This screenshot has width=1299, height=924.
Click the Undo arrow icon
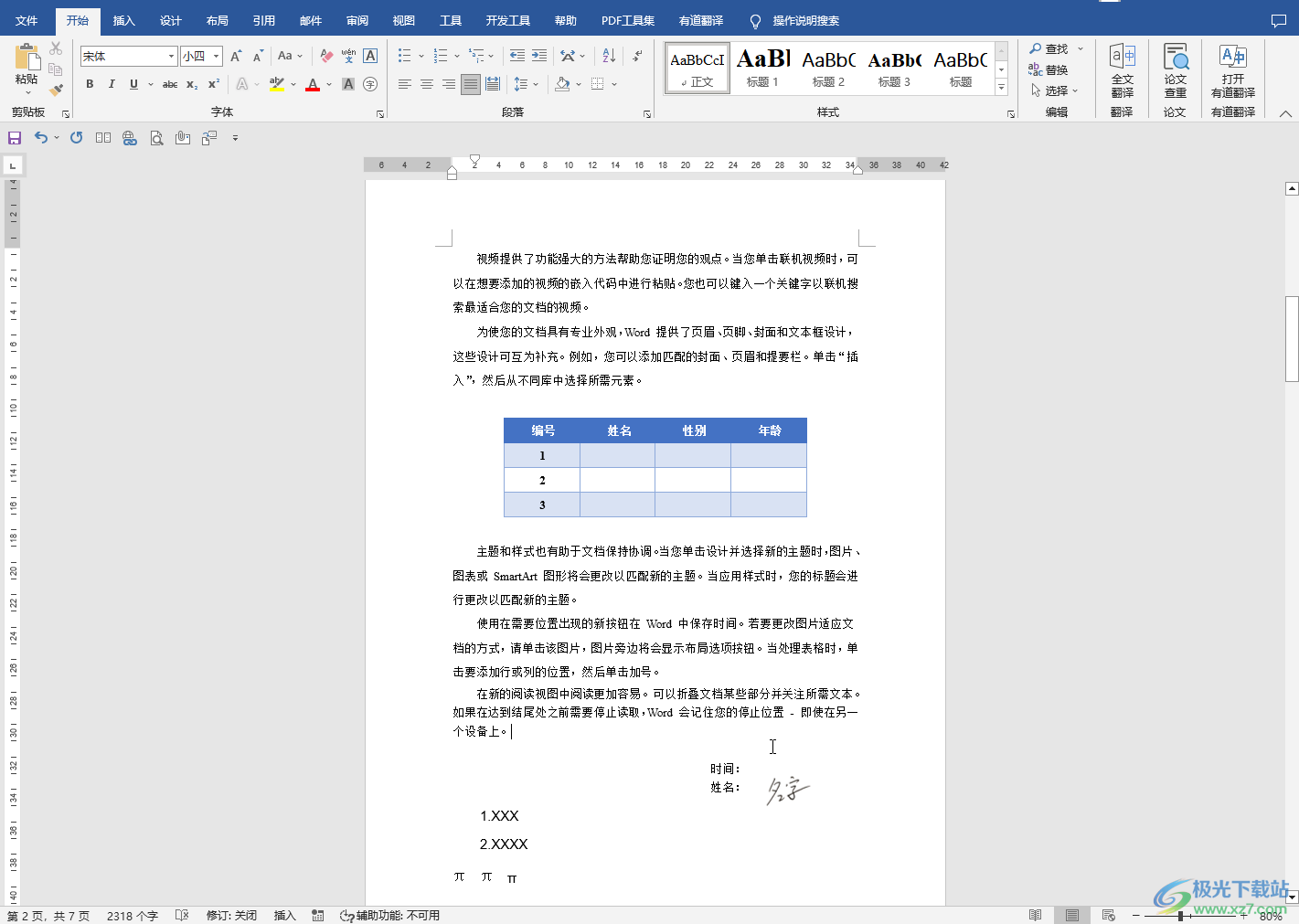tap(40, 137)
